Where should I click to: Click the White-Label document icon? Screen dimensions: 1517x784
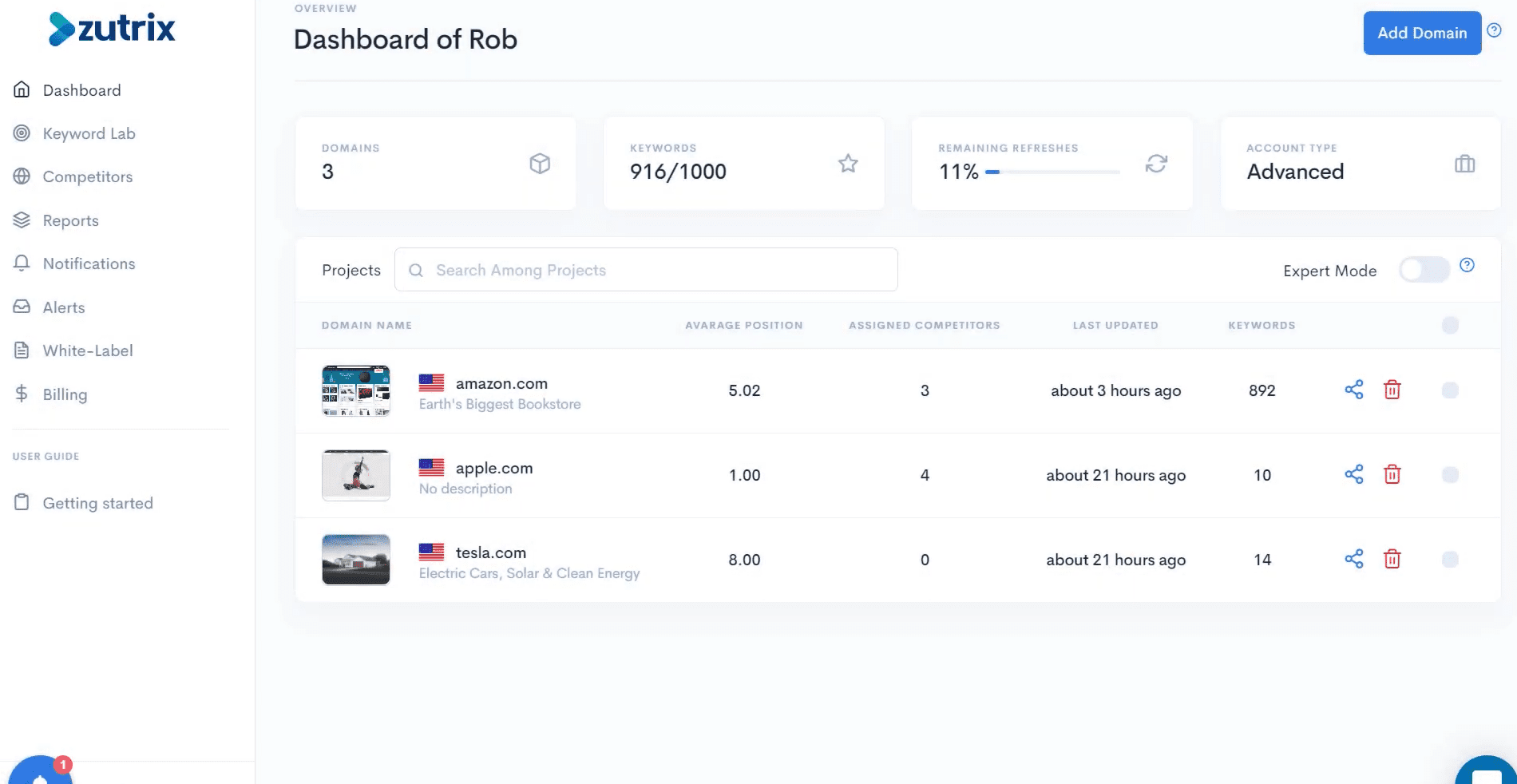[x=22, y=350]
